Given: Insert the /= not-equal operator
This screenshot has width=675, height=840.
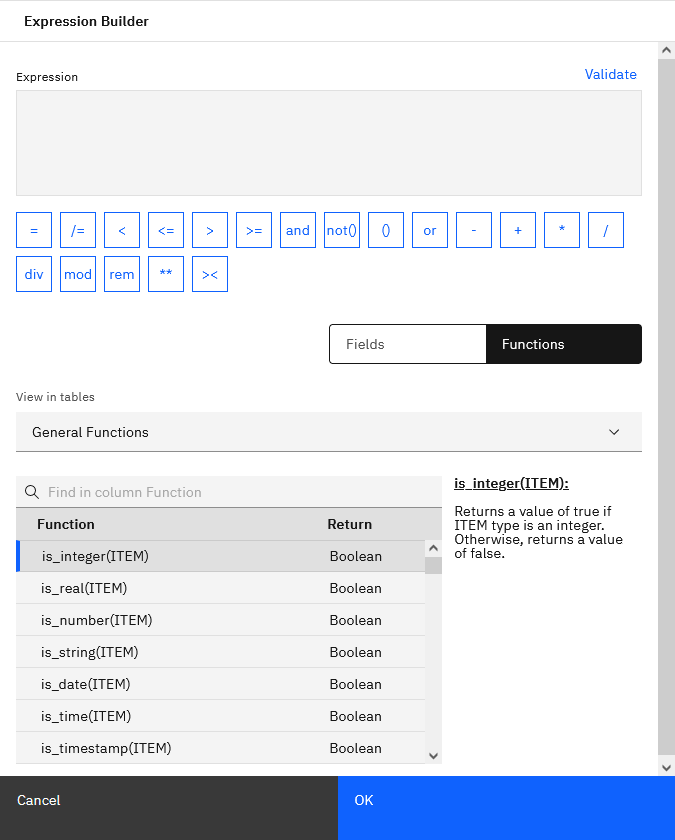Looking at the screenshot, I should pos(77,230).
